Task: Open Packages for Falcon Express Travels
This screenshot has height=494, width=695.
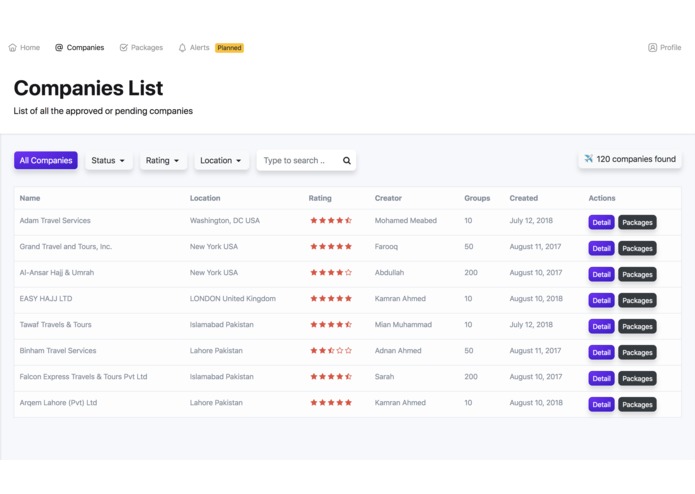Action: [x=637, y=378]
